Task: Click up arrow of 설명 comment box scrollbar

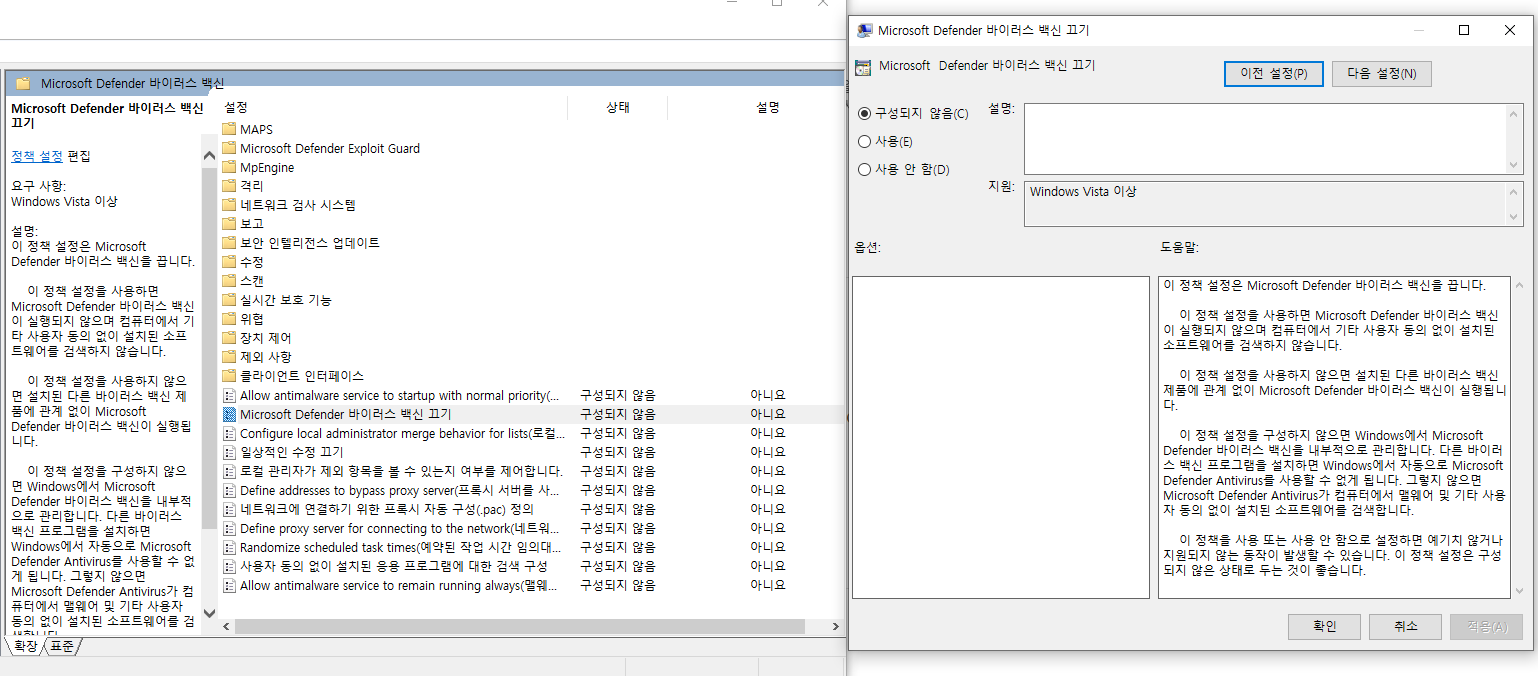Action: [1515, 114]
